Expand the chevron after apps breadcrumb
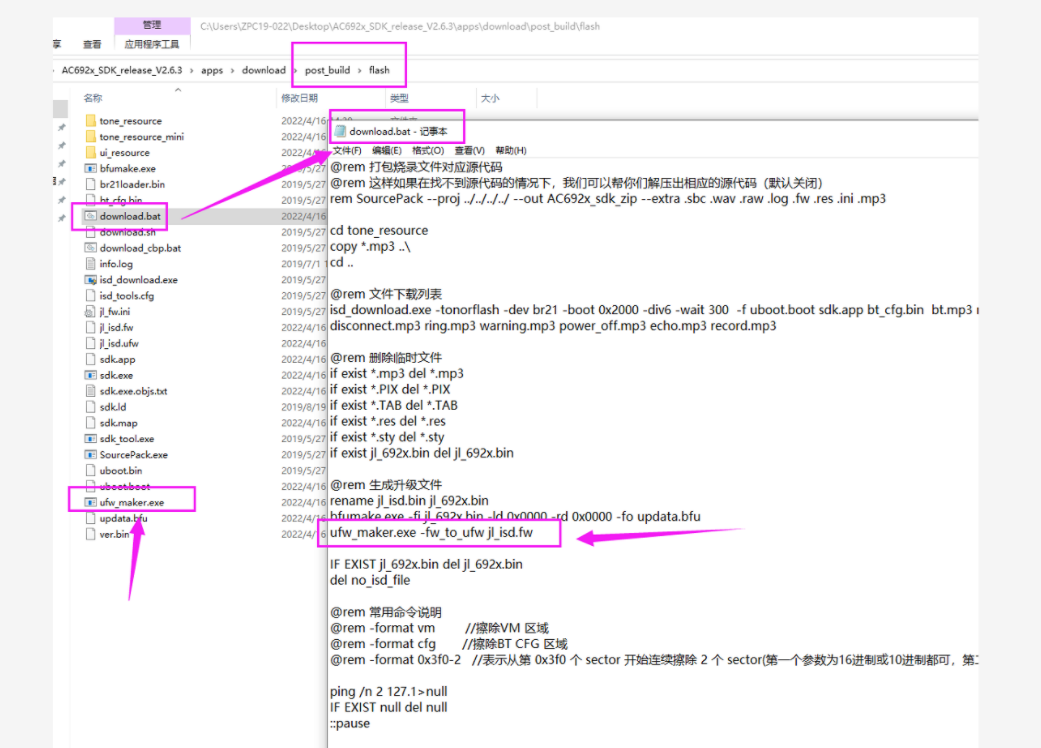The height and width of the screenshot is (748, 1041). [232, 70]
